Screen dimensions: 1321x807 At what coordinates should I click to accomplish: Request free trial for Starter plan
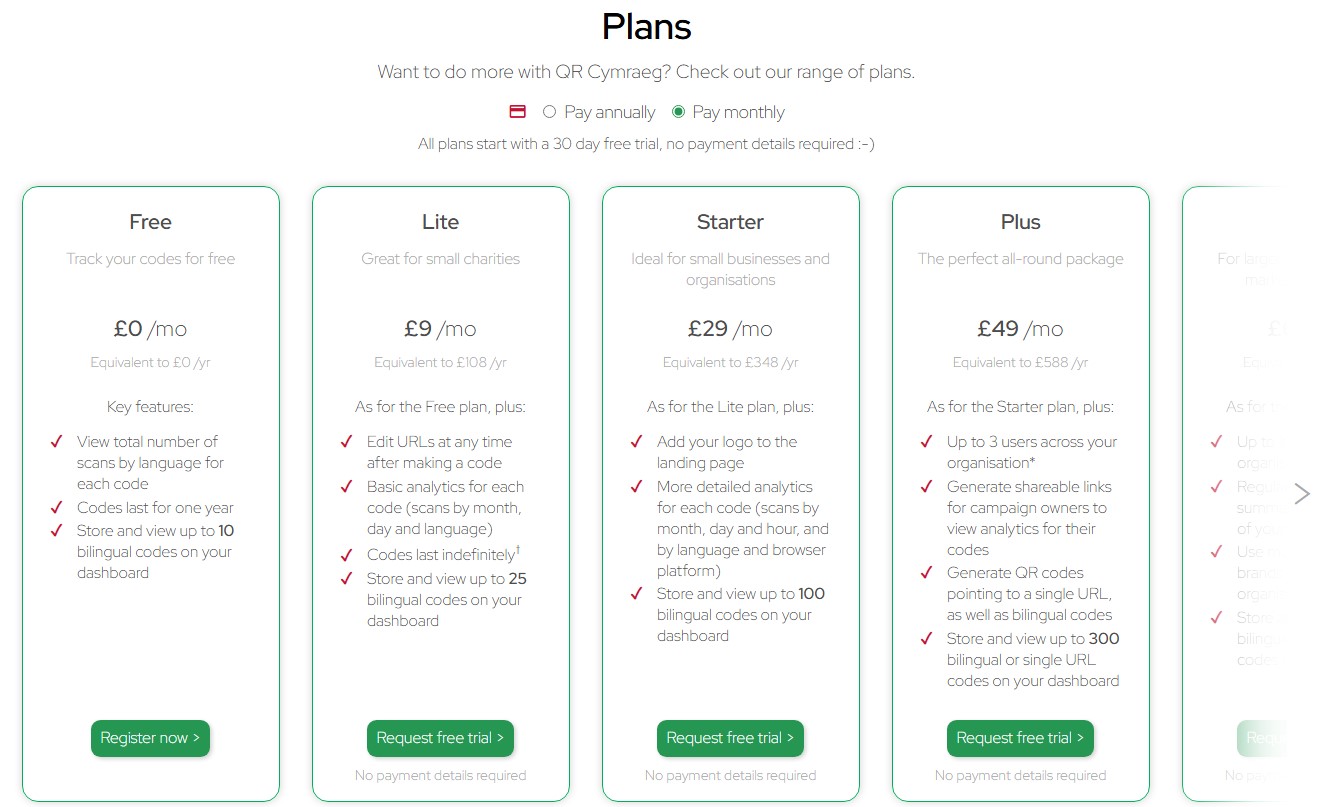point(730,738)
